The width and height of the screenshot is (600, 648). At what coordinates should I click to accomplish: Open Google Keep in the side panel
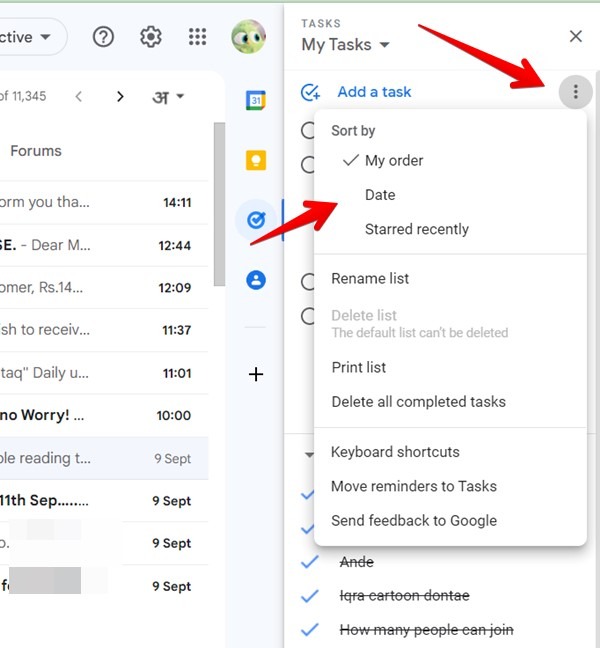click(x=256, y=160)
